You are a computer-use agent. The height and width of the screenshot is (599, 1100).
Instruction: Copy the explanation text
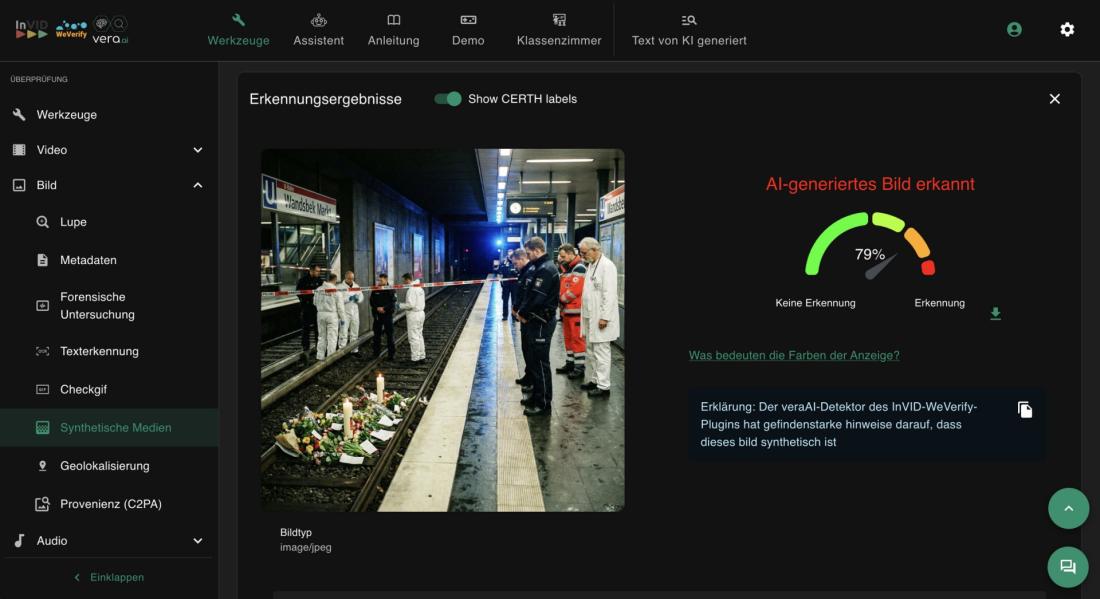pos(1025,410)
